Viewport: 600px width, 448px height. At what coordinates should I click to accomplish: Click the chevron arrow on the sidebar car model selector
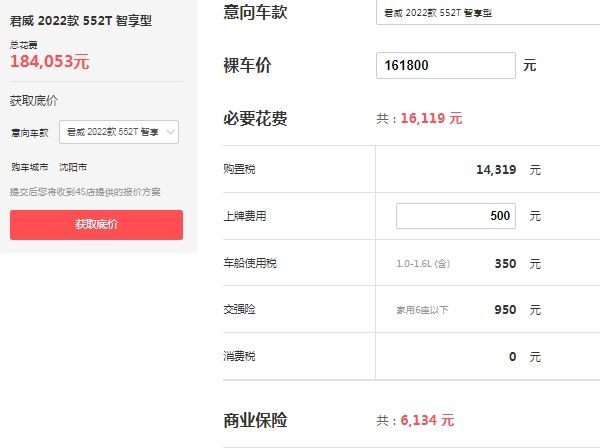(171, 132)
